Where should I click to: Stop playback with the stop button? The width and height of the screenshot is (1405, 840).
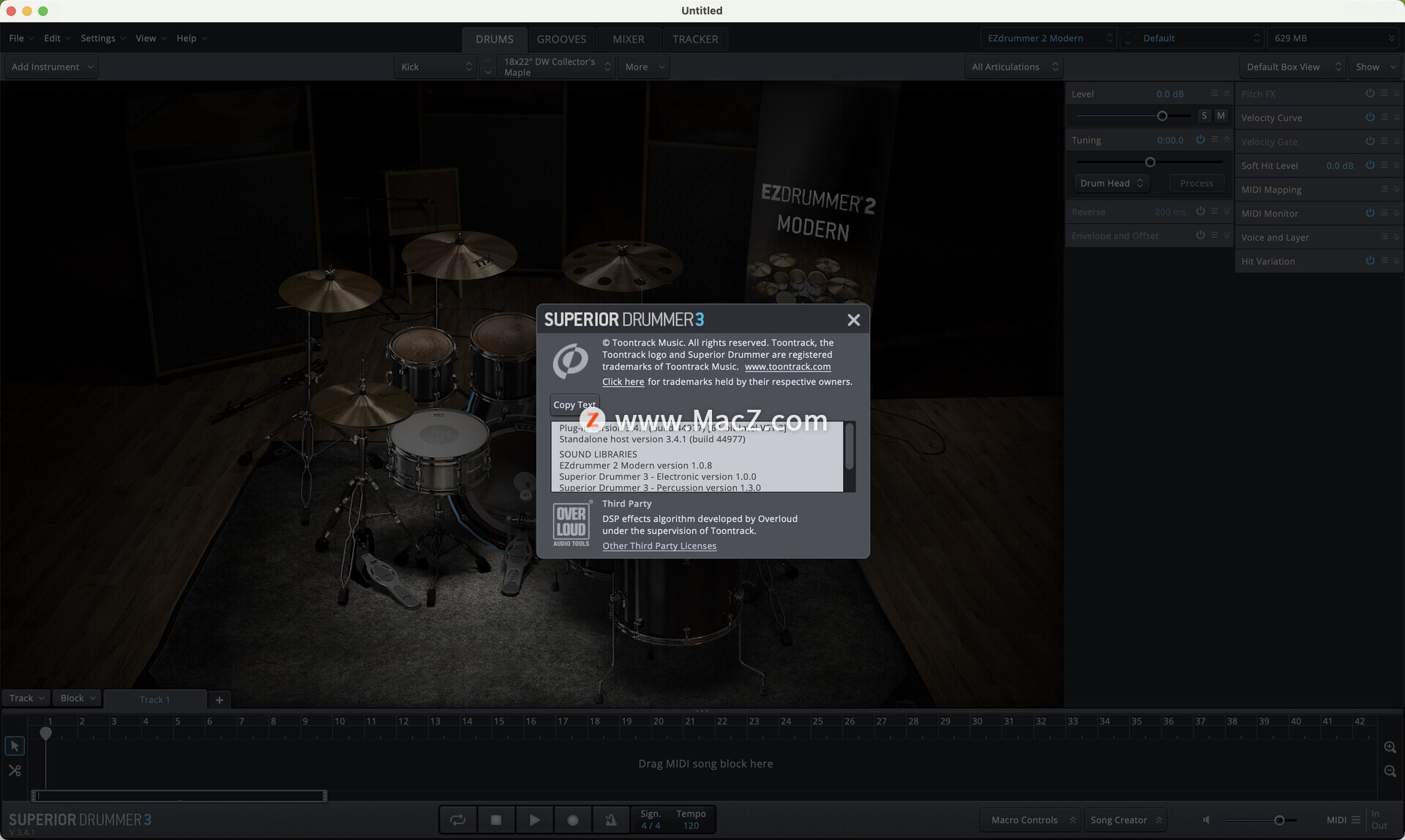click(x=496, y=820)
